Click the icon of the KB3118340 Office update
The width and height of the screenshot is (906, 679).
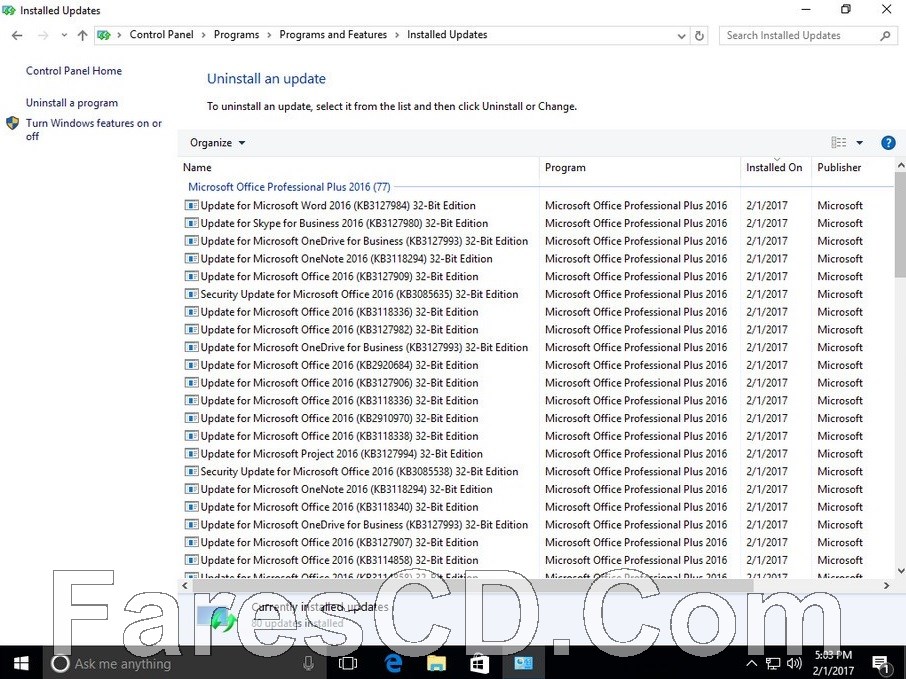[191, 507]
